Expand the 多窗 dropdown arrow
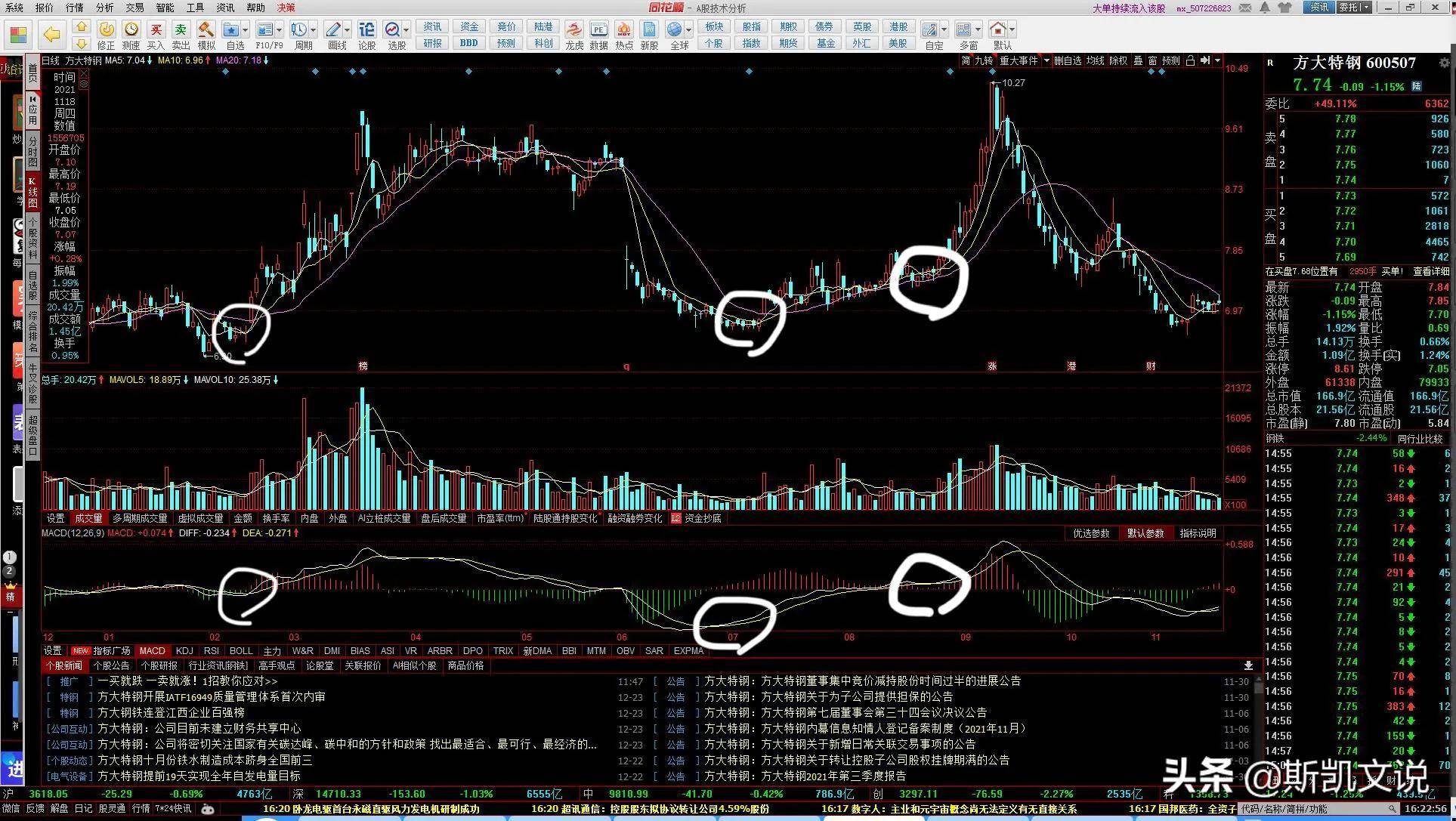Screen dimensions: 1456x821 coord(977,30)
